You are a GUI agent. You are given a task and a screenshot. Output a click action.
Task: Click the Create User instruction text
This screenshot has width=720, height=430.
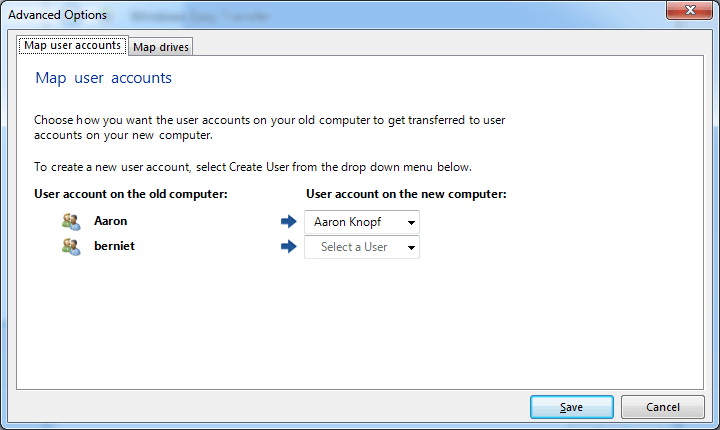[x=253, y=167]
